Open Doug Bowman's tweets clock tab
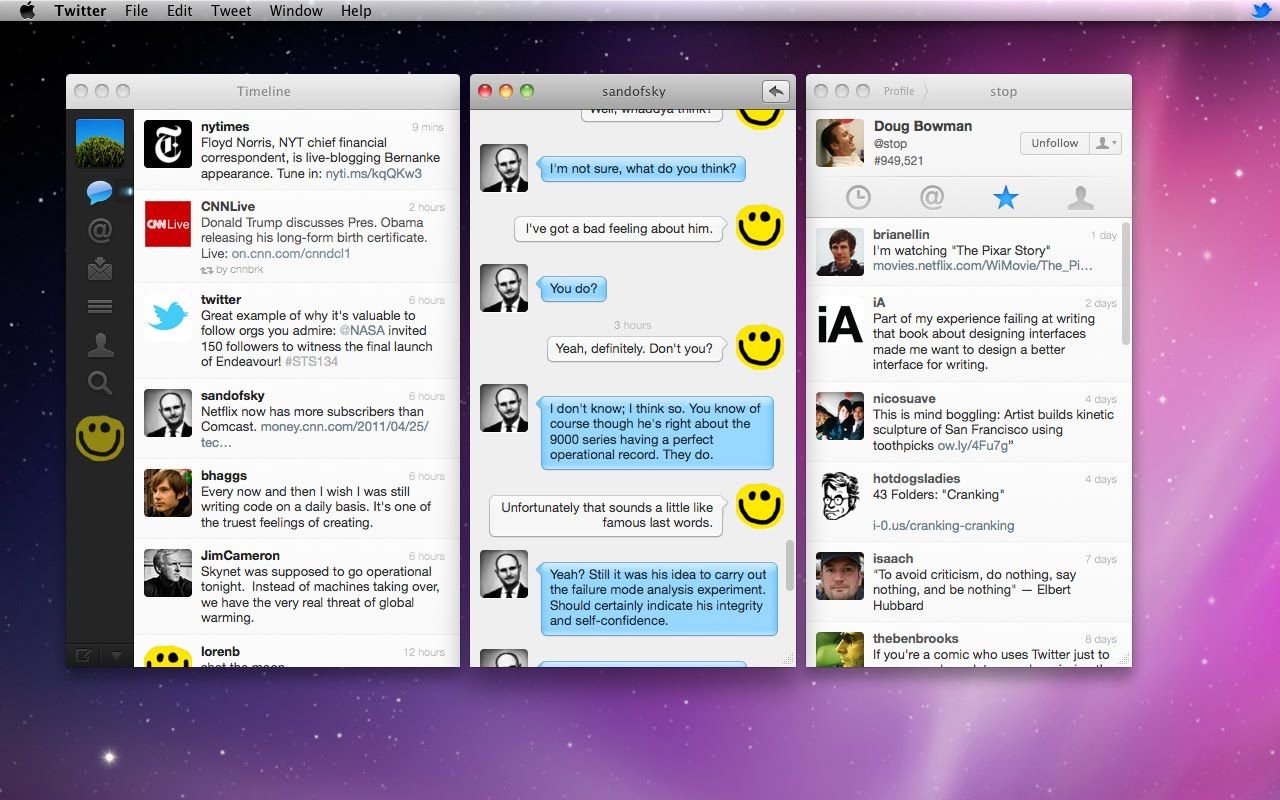Screen dimensions: 1280x800 pyautogui.click(x=858, y=197)
